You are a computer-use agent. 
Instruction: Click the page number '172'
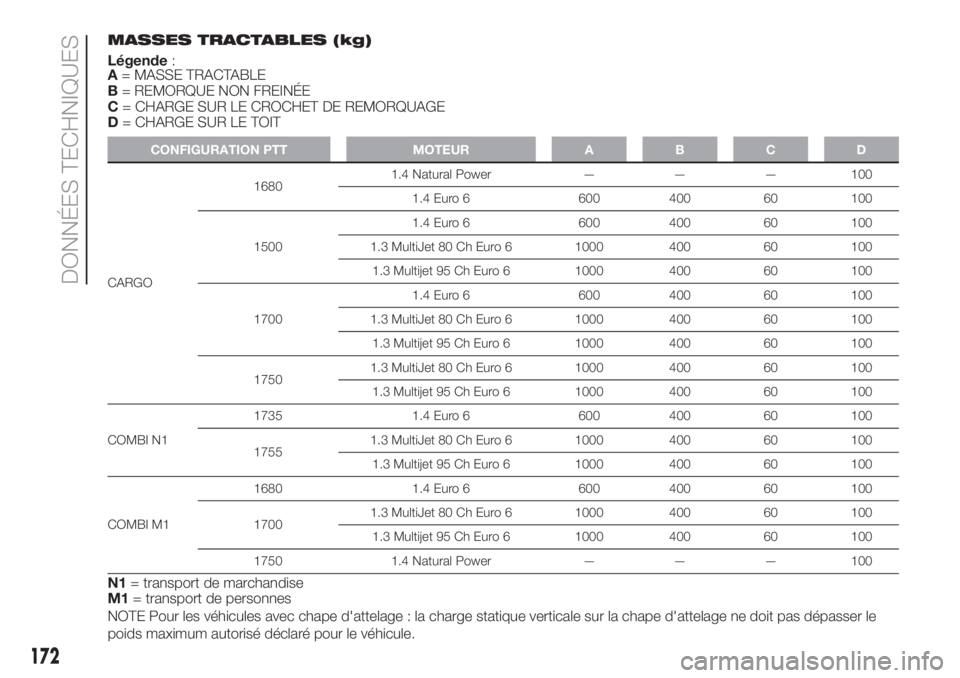click(46, 657)
